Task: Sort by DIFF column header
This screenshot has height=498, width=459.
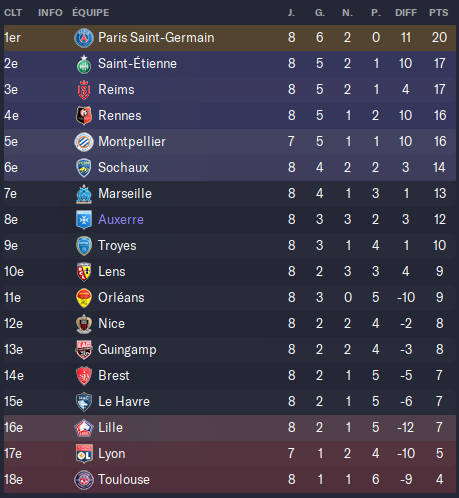Action: tap(406, 13)
